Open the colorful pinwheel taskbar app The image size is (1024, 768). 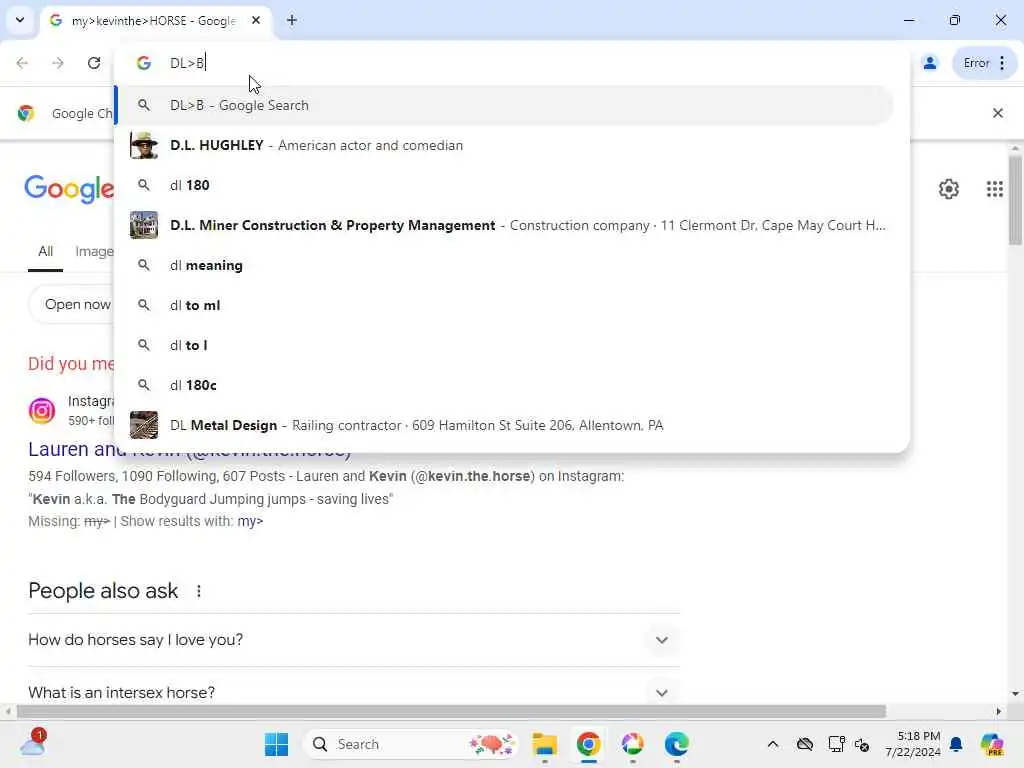[632, 744]
